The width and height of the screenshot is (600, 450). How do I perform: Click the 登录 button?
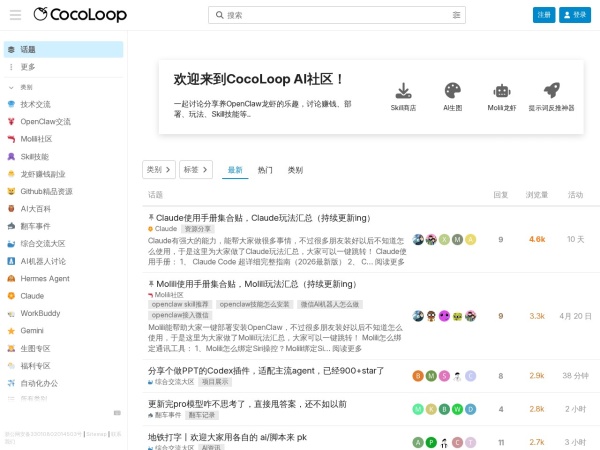(575, 15)
